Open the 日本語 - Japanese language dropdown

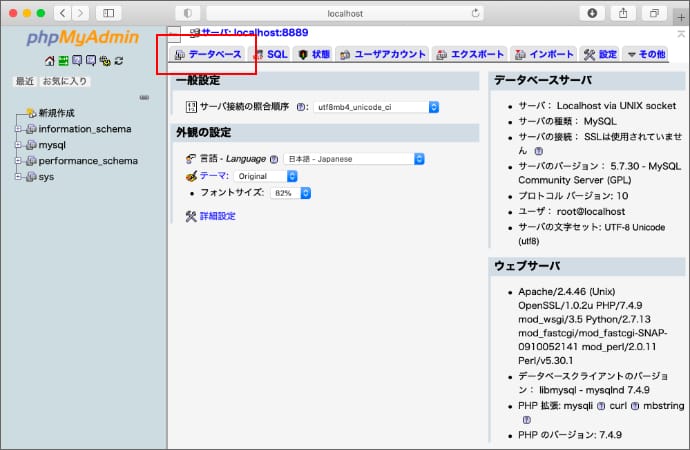tap(354, 158)
